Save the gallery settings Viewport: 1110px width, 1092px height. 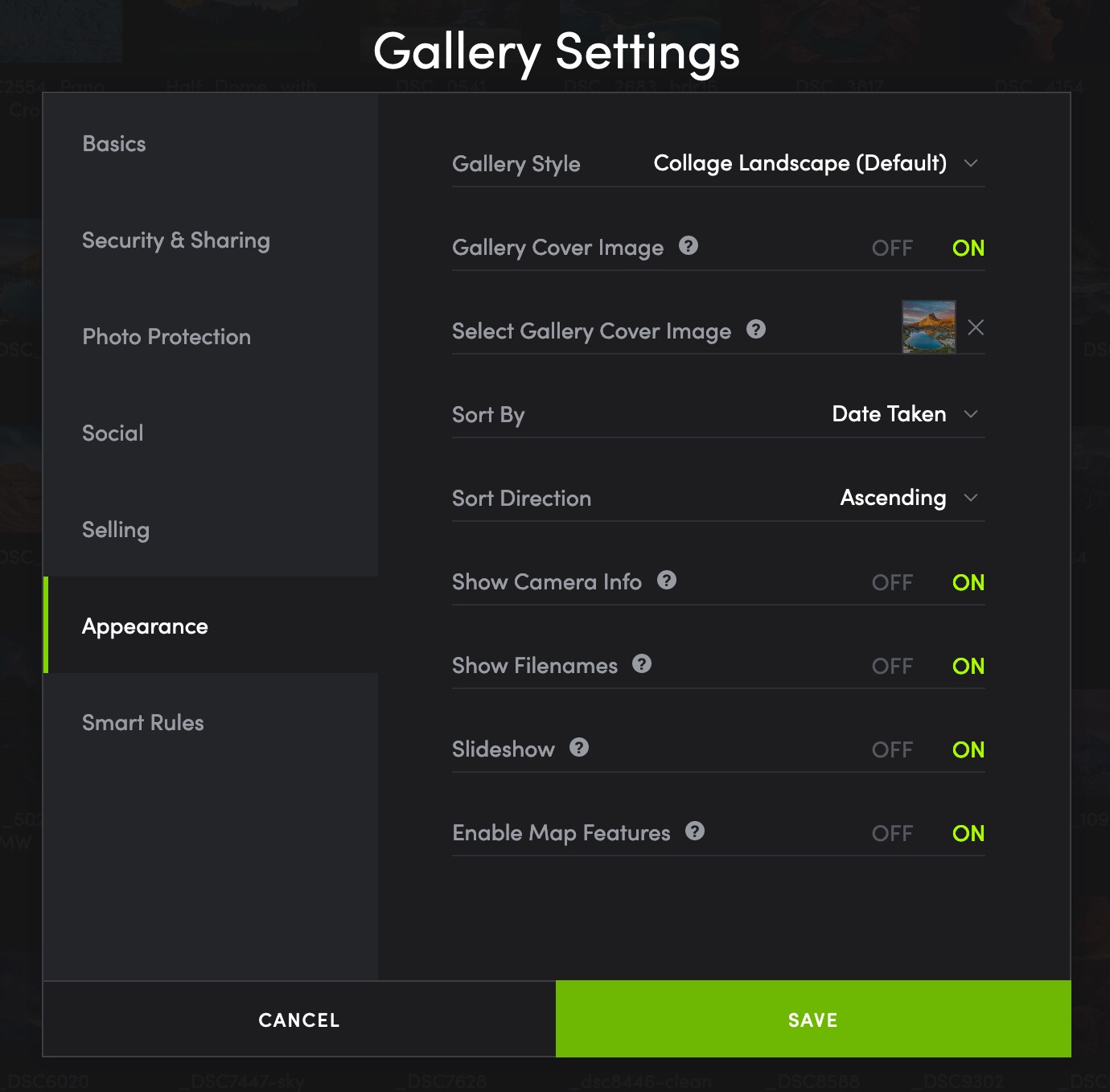[813, 1019]
